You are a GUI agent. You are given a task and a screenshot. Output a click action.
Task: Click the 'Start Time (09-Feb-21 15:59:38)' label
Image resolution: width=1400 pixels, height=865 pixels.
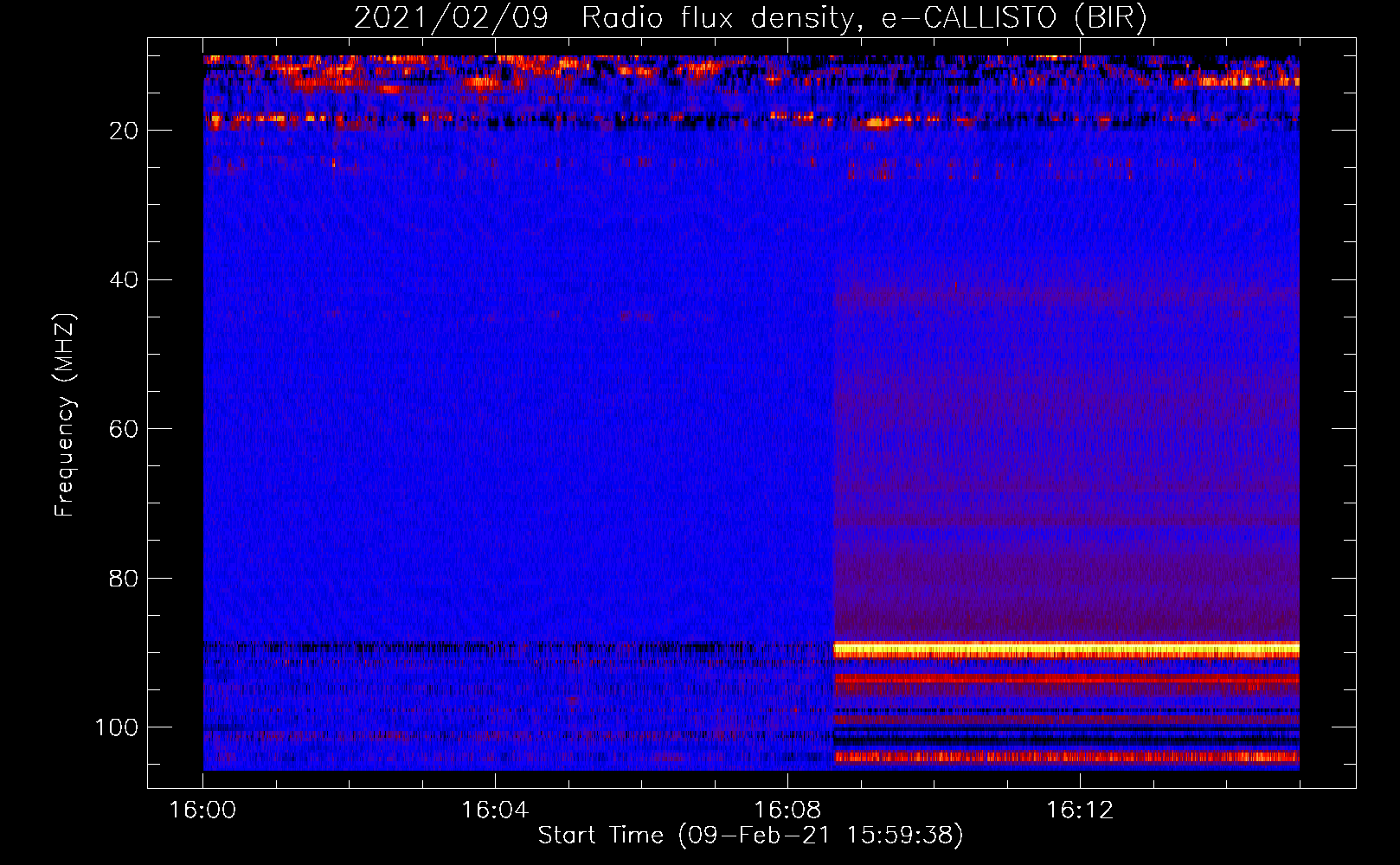click(x=750, y=836)
